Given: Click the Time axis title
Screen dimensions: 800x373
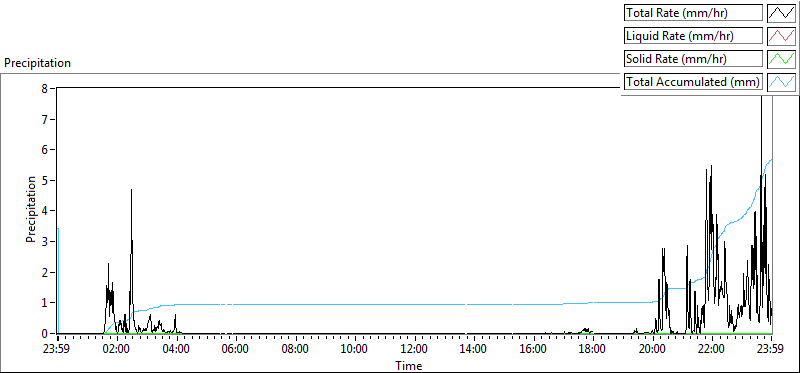Looking at the screenshot, I should pyautogui.click(x=409, y=365).
